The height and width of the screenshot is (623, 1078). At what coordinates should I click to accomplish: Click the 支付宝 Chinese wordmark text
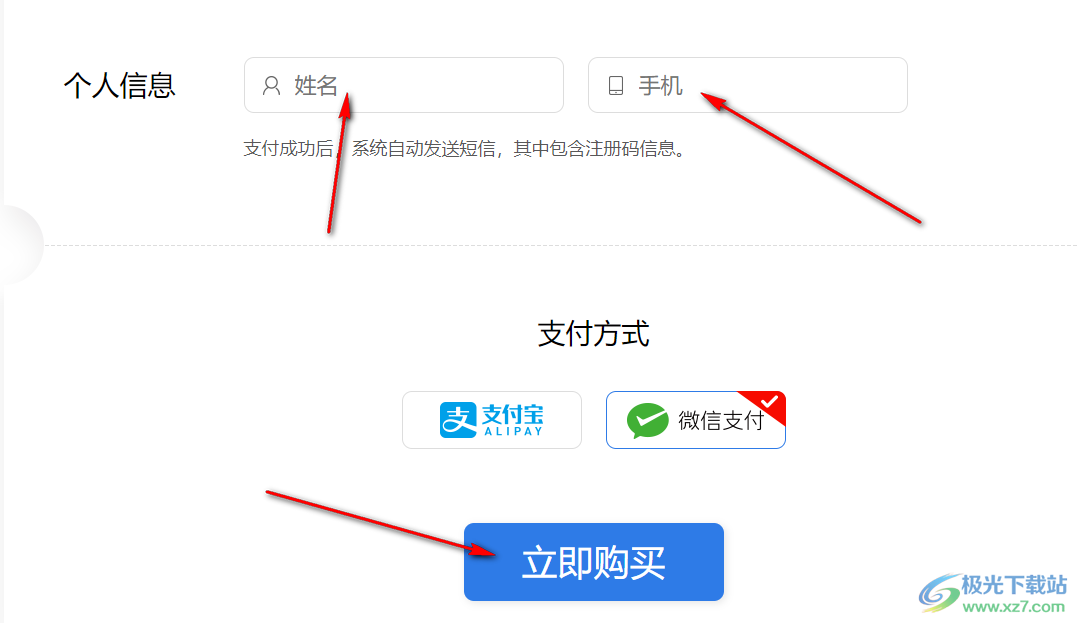click(x=513, y=414)
